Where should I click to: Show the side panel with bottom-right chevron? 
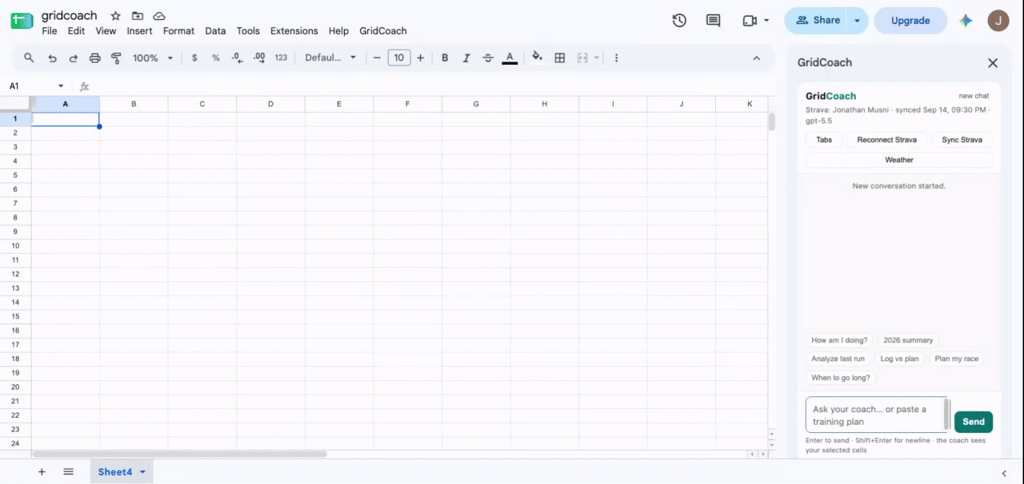[1004, 473]
